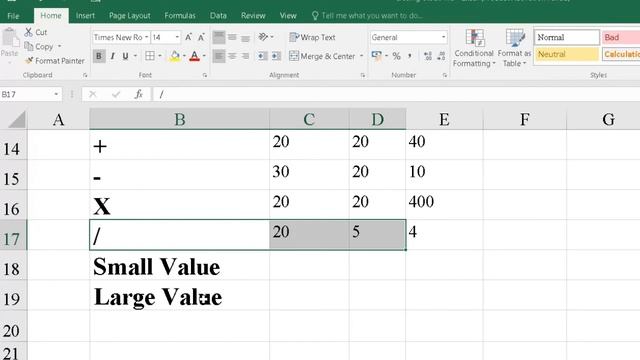Switch to the Review tab
The height and width of the screenshot is (360, 640).
click(253, 16)
